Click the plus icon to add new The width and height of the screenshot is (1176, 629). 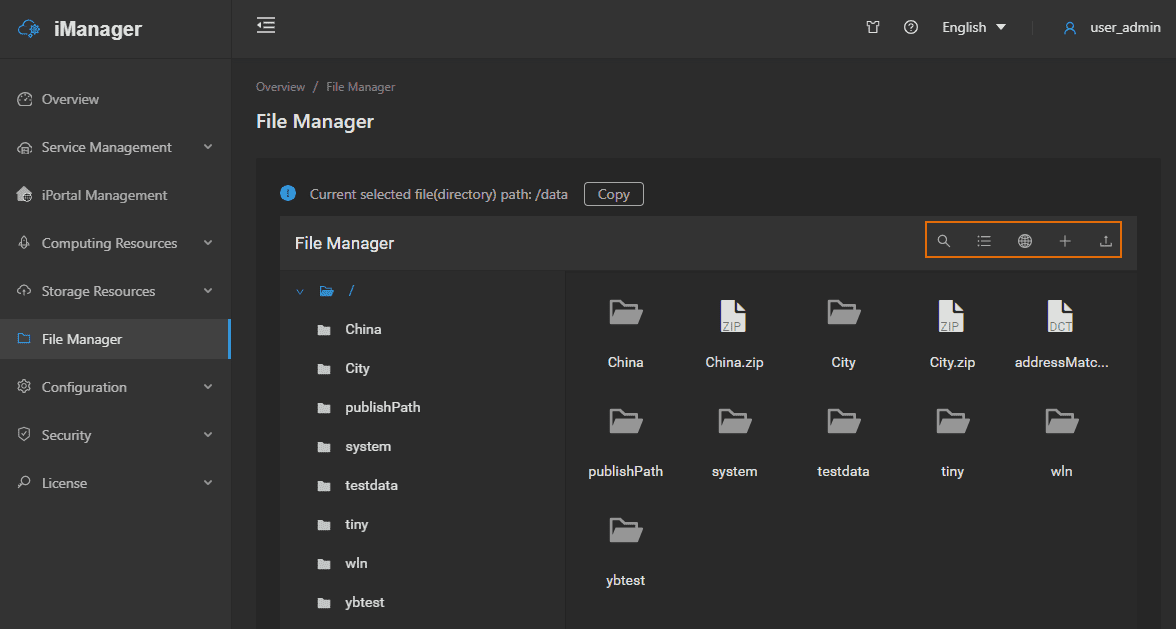[1065, 241]
